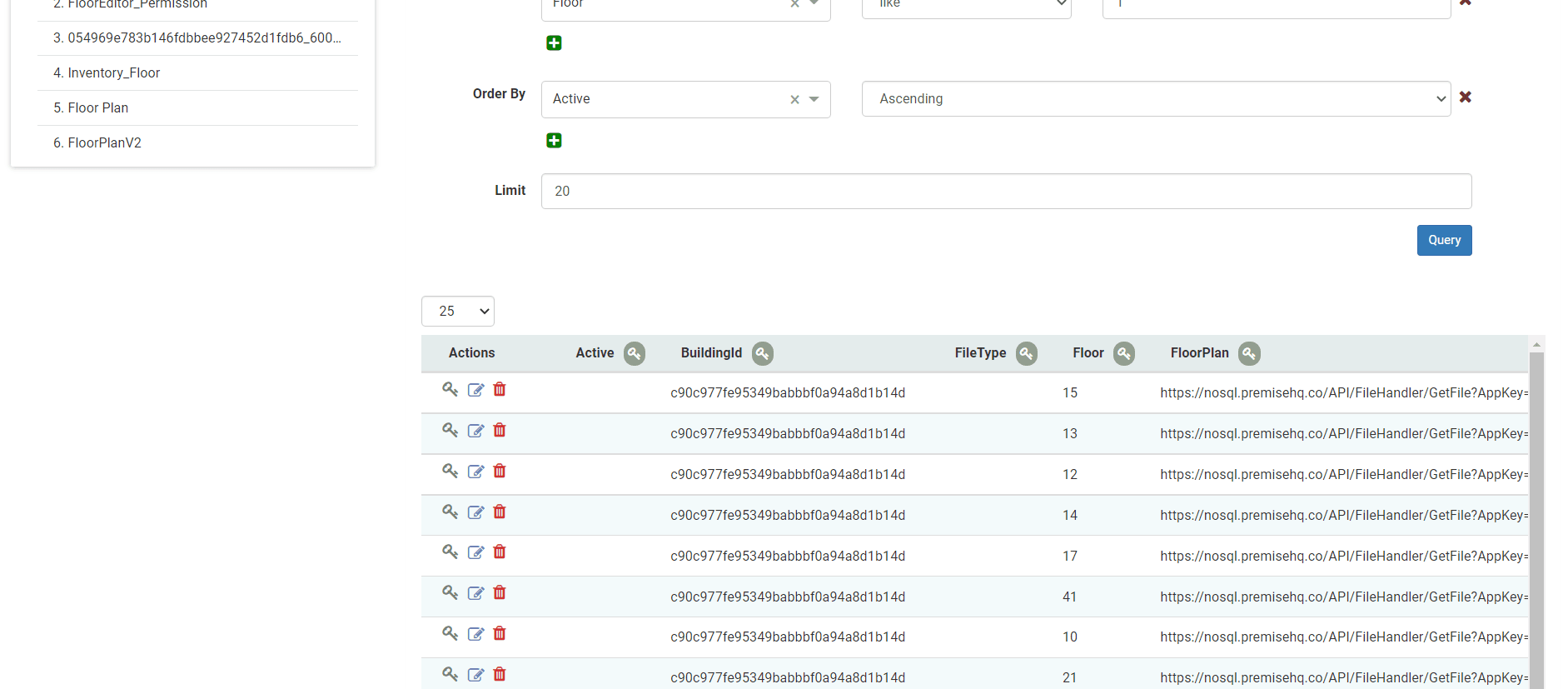Screen dimensions: 1568x689
Task: Click the Actions column header
Action: pyautogui.click(x=471, y=353)
